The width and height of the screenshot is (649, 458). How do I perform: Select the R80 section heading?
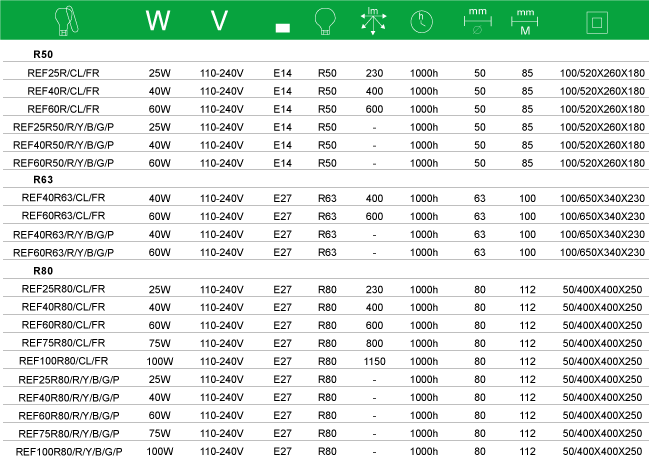(x=43, y=271)
